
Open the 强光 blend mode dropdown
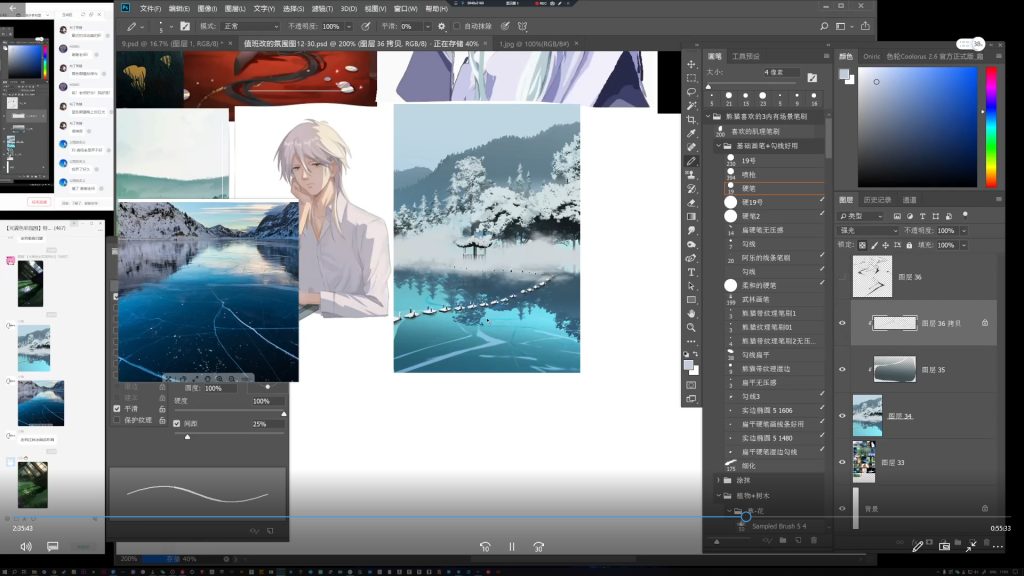tap(866, 230)
